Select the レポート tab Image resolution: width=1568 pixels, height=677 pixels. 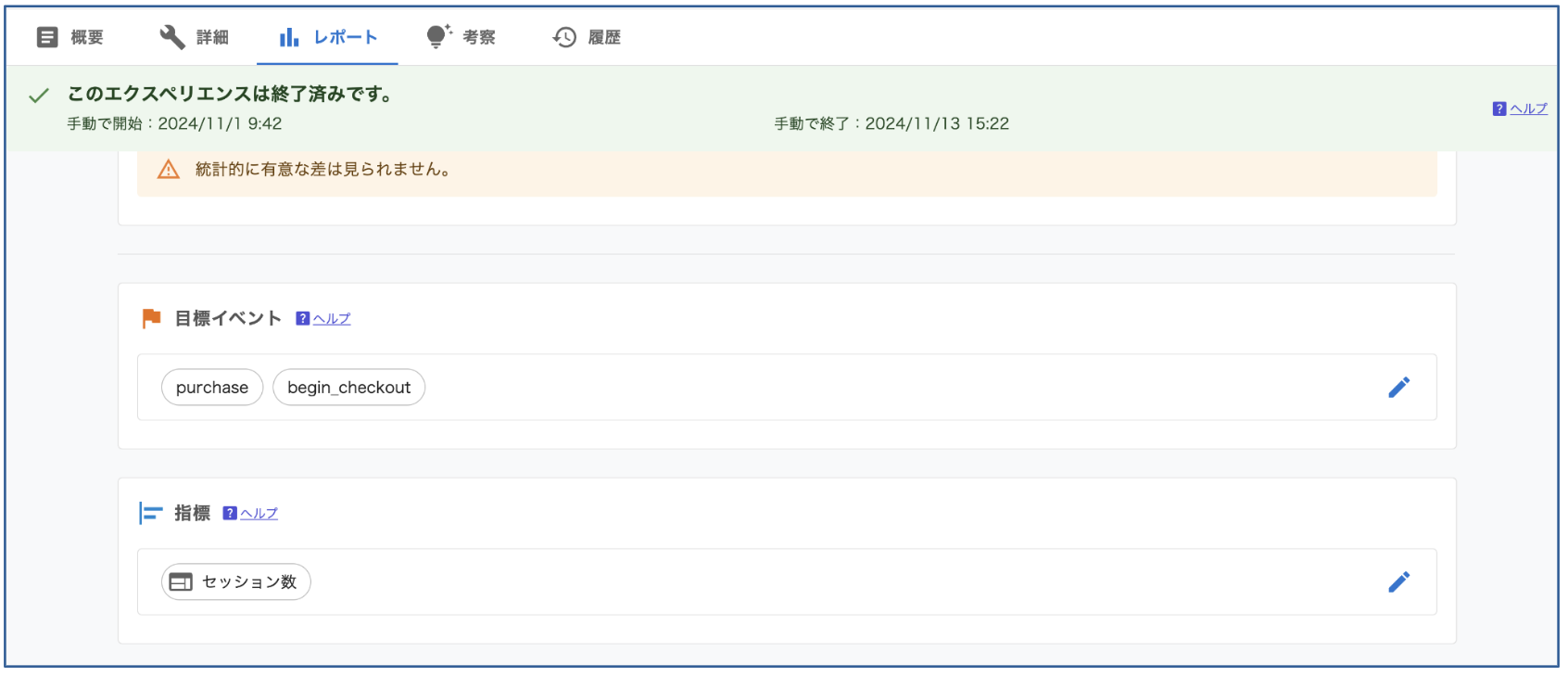(328, 37)
